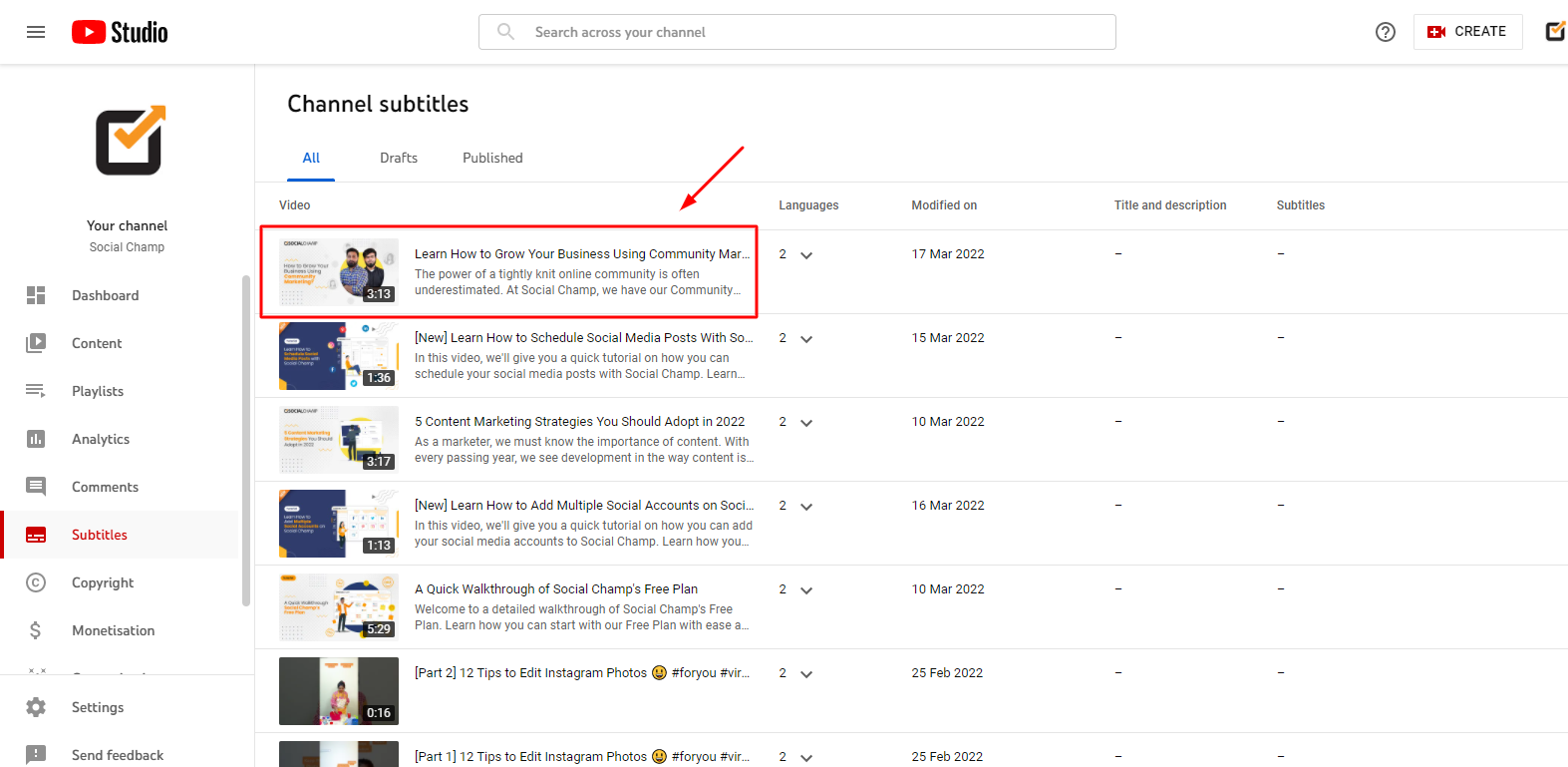Click the YouTube Studio logo
This screenshot has width=1568, height=767.
point(120,32)
